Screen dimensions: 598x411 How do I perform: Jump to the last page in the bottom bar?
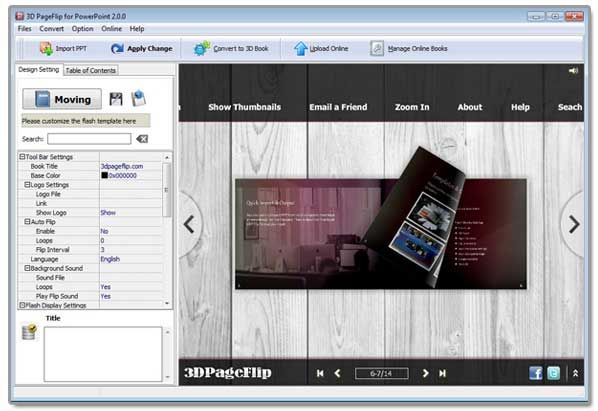click(x=442, y=373)
